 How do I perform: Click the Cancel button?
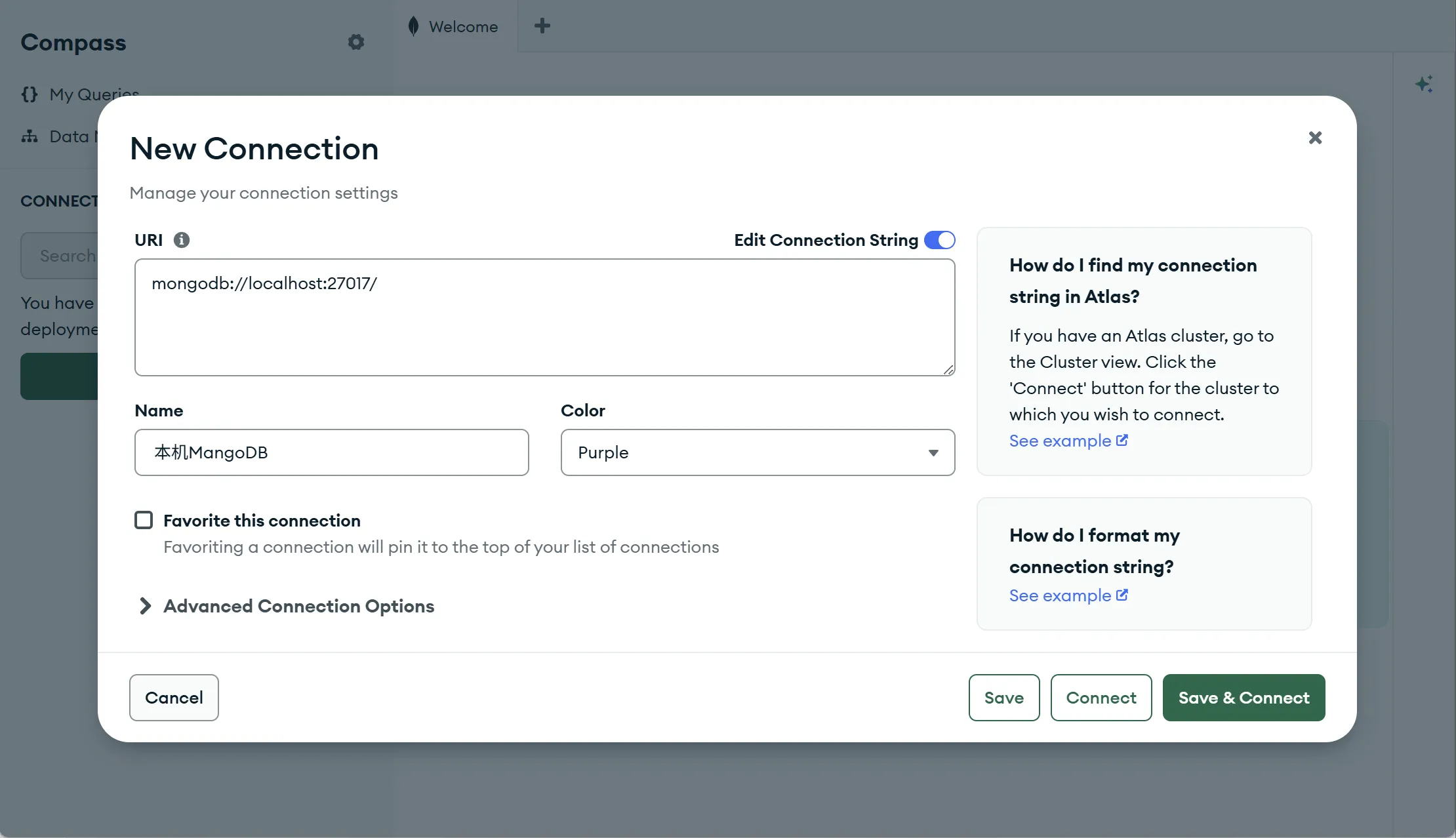click(x=174, y=698)
